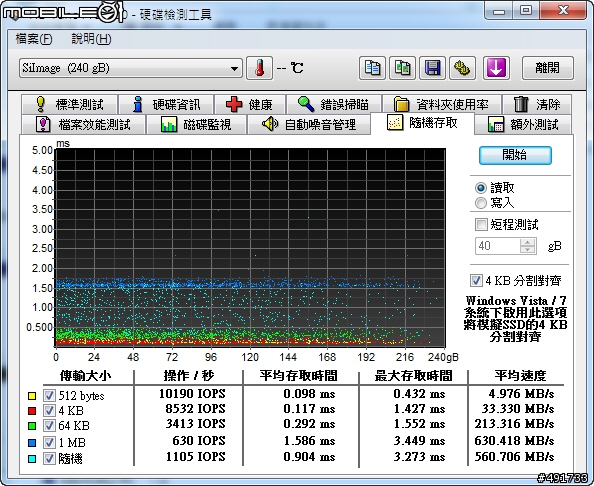Increase the short test size spinner

[x=527, y=242]
